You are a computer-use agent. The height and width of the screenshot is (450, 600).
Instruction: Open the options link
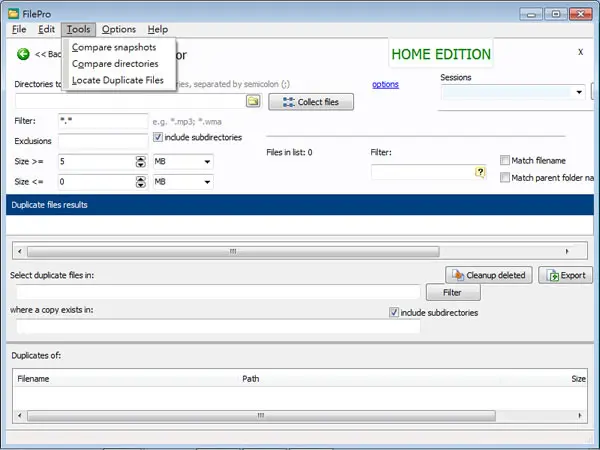pos(385,84)
